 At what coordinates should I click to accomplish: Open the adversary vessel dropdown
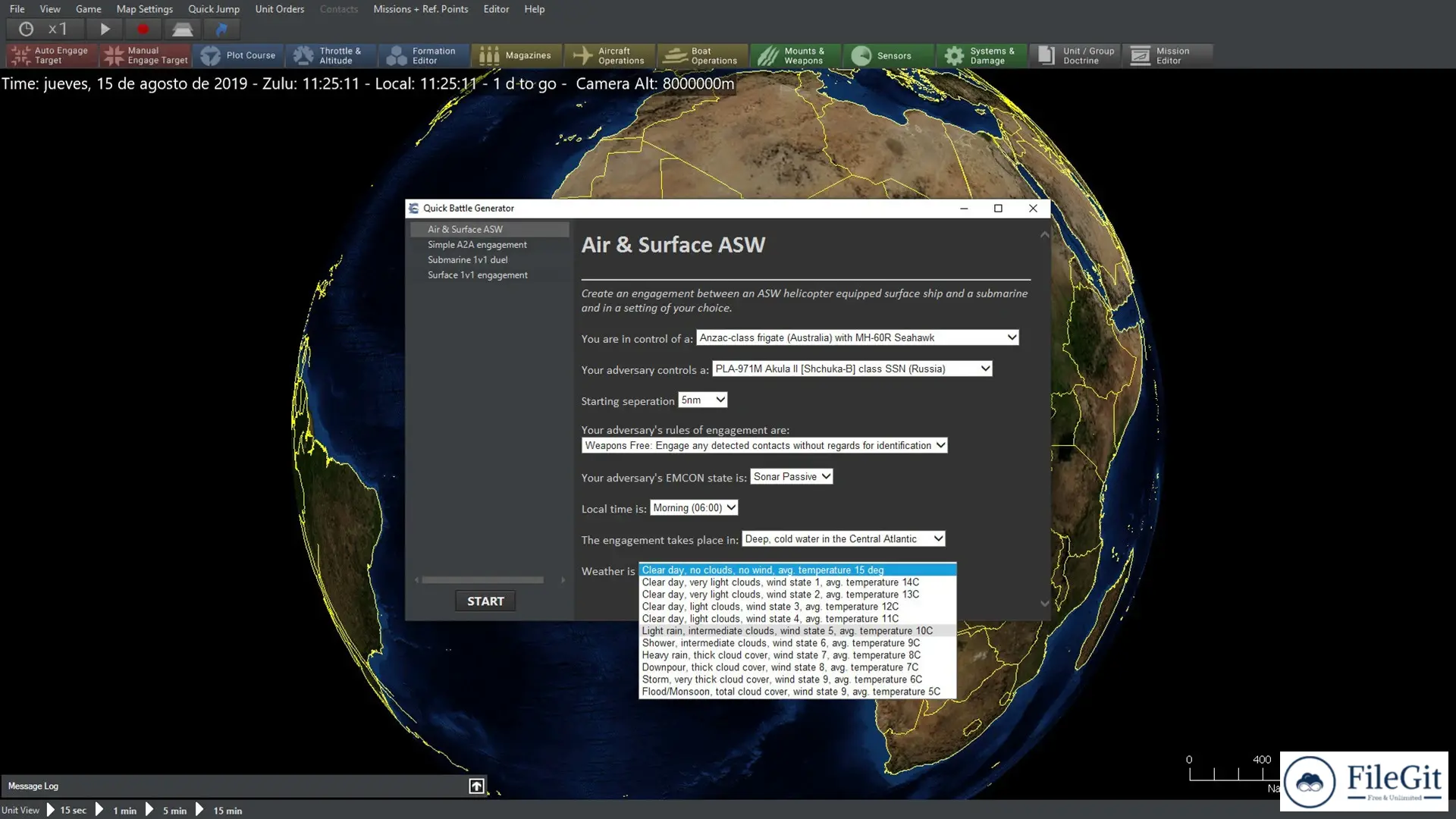984,368
